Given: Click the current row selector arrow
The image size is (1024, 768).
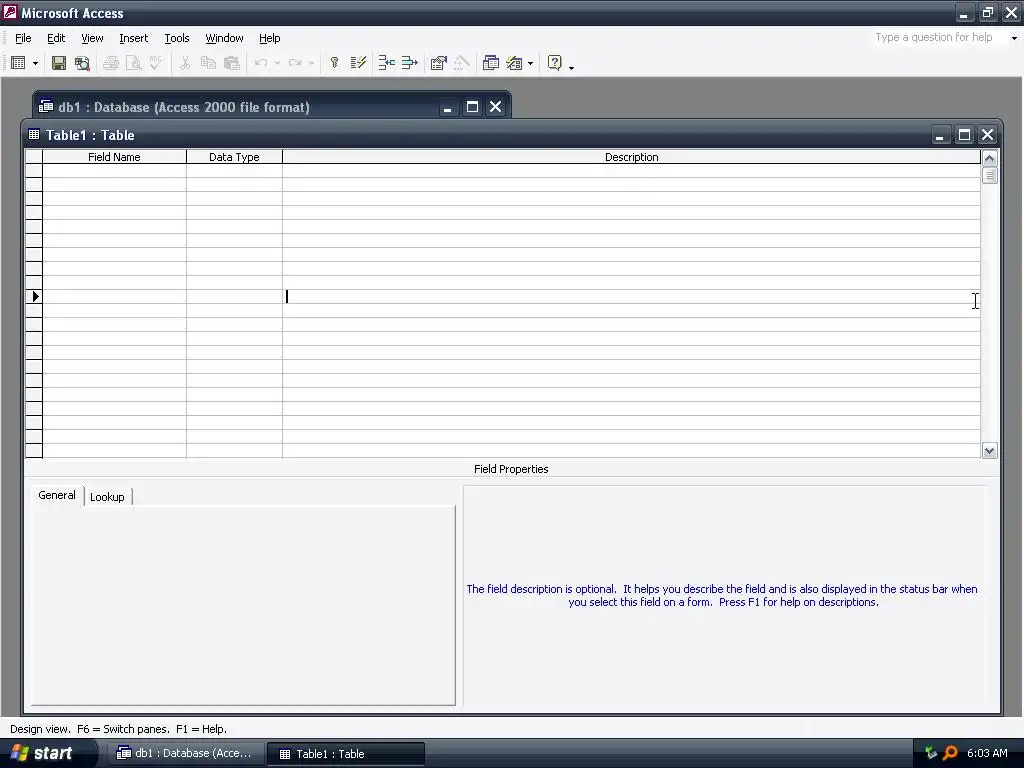Looking at the screenshot, I should point(34,296).
